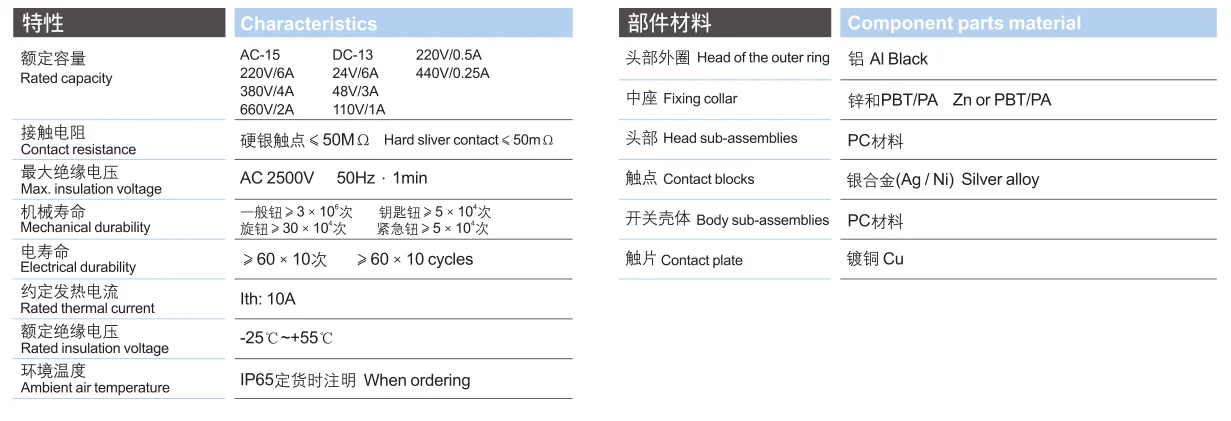Screen dimensions: 1231x421
Task: Click the Contact resistance label
Action: click(x=78, y=149)
